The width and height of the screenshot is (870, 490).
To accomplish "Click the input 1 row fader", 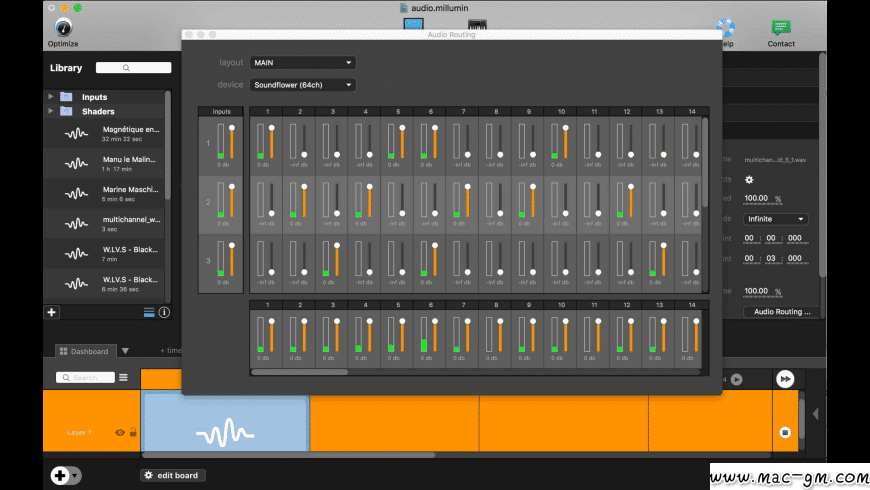I will click(x=232, y=143).
